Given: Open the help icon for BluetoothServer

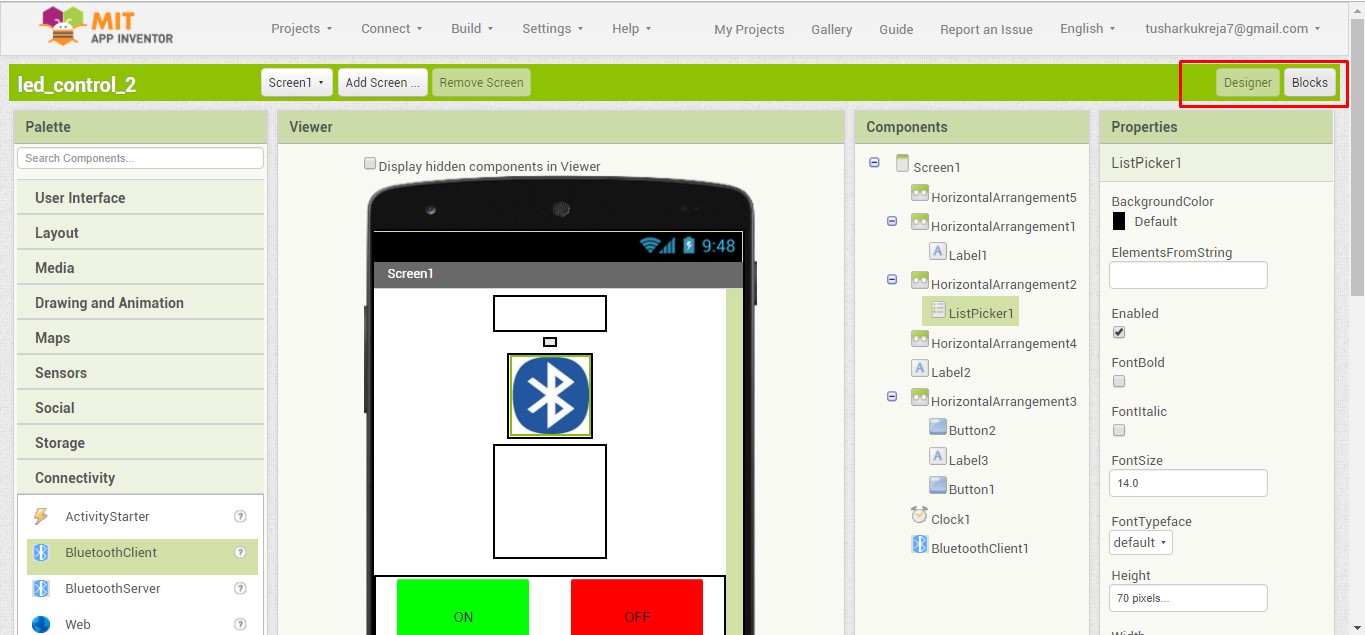Looking at the screenshot, I should coord(240,588).
